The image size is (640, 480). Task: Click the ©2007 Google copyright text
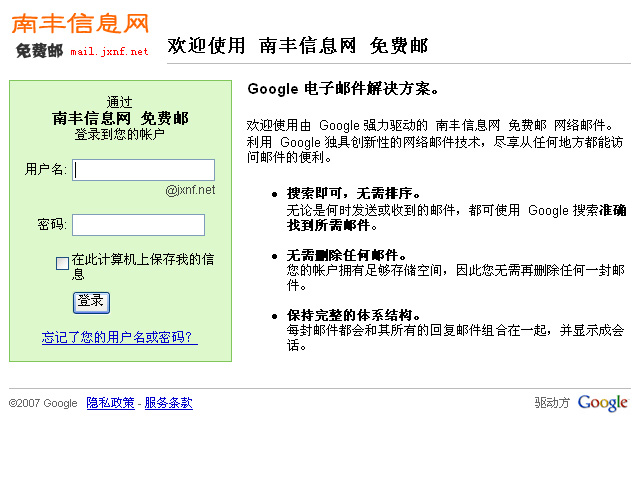coord(43,403)
